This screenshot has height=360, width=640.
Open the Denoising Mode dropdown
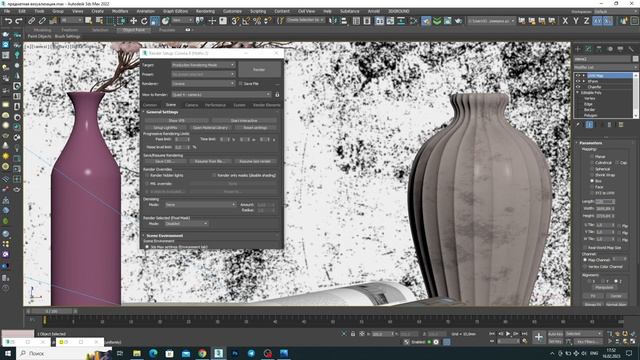click(x=200, y=204)
